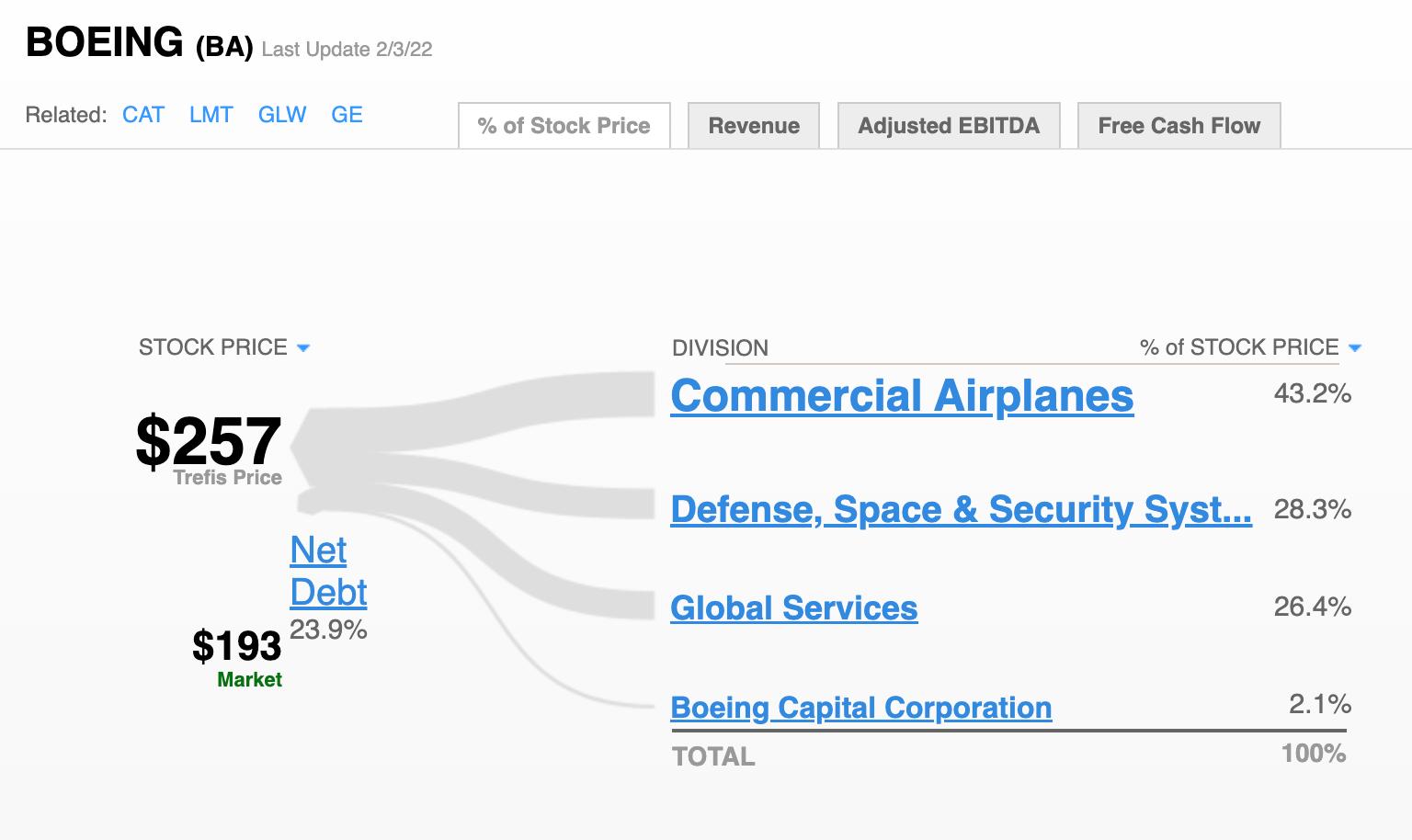Click the $257 Trefis Price value
Viewport: 1412px width, 840px height.
pos(209,442)
